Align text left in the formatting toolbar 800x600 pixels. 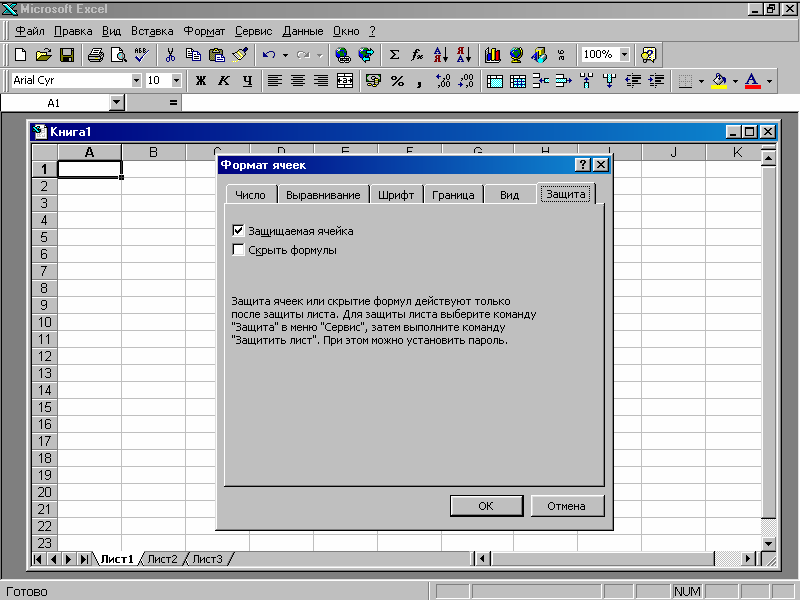click(275, 81)
